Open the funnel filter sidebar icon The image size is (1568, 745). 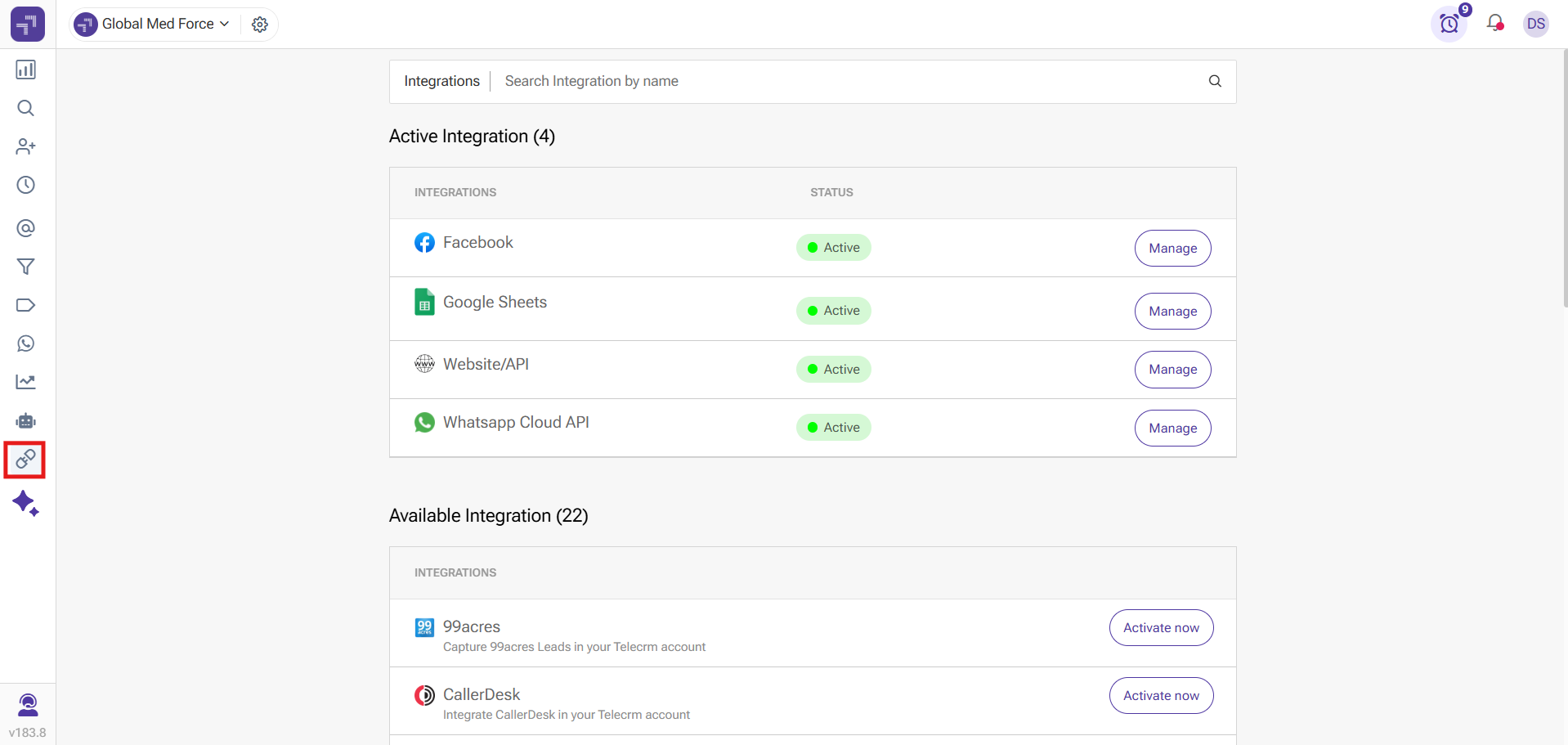[x=26, y=267]
